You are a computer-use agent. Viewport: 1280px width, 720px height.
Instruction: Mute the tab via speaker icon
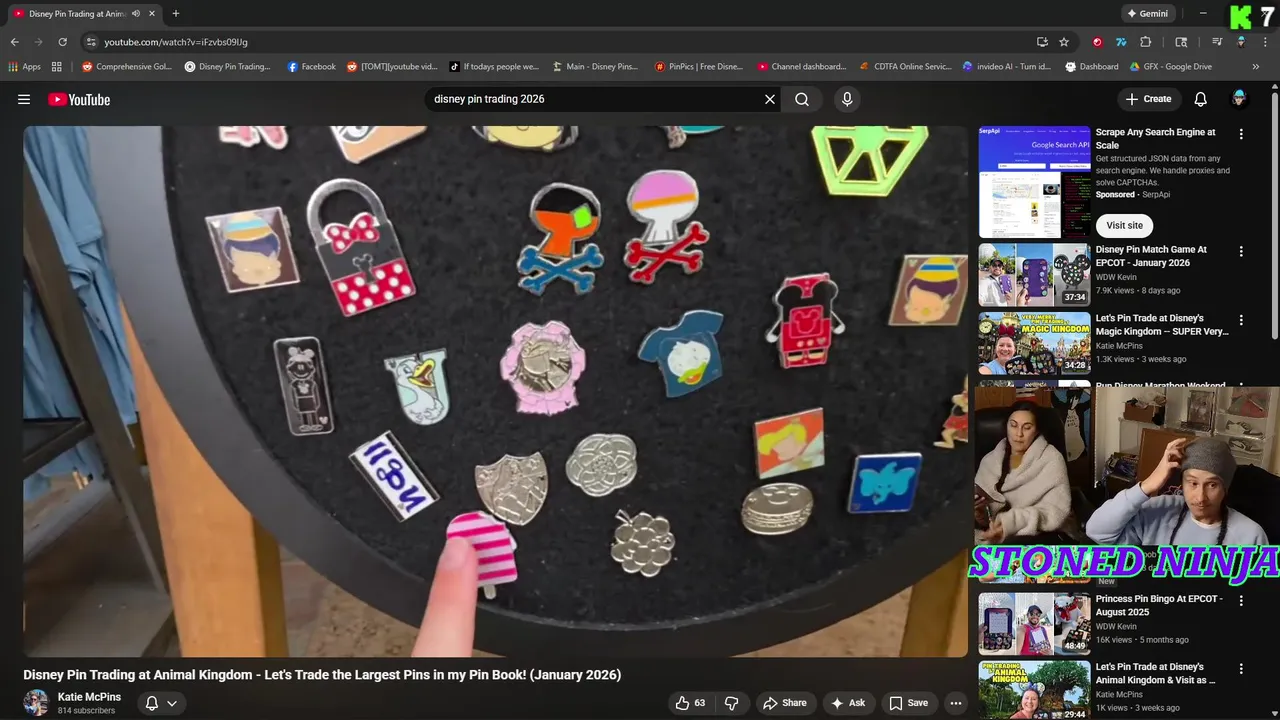136,14
